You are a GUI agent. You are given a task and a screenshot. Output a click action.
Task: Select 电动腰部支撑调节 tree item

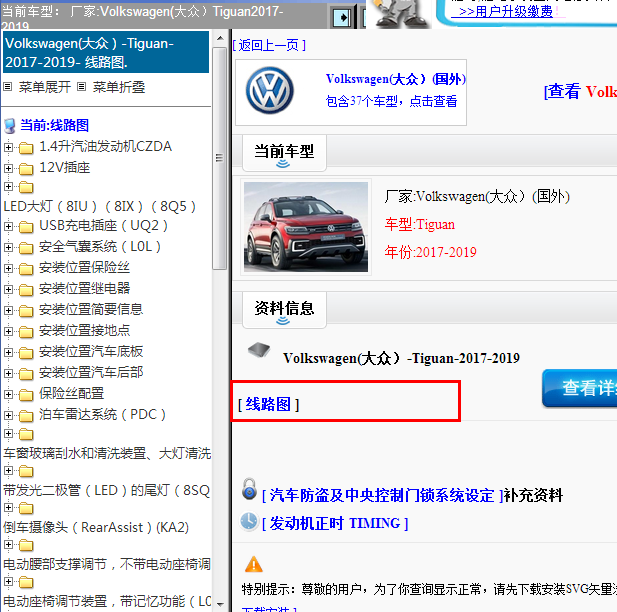point(107,564)
